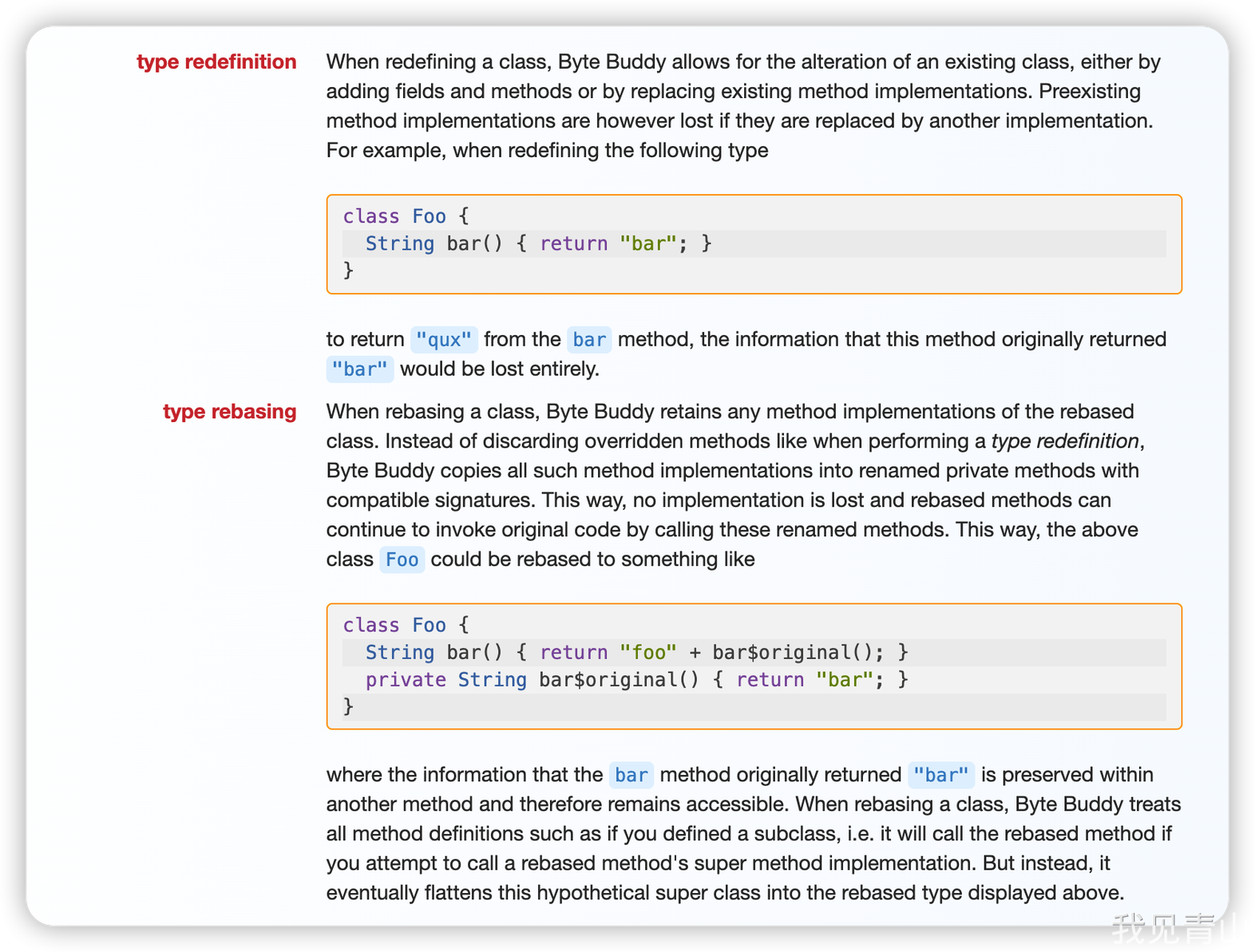Click the red 'type rebasing' heading
The height and width of the screenshot is (952, 1255).
(229, 412)
